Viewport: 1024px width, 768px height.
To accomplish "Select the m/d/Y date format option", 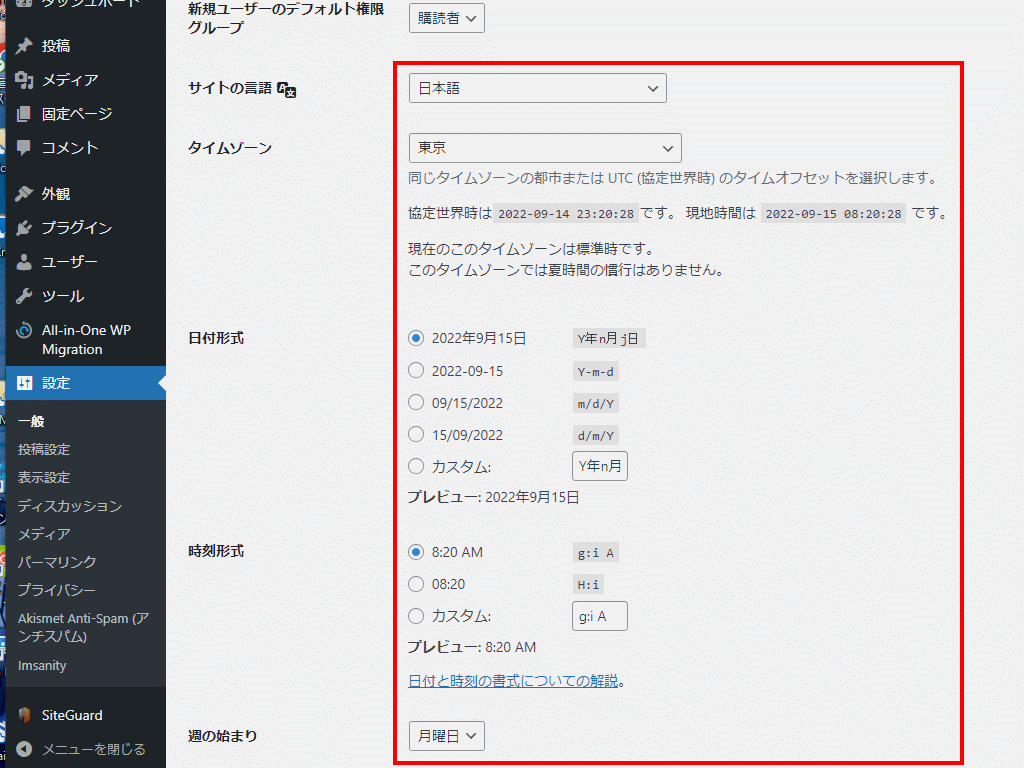I will (x=416, y=403).
